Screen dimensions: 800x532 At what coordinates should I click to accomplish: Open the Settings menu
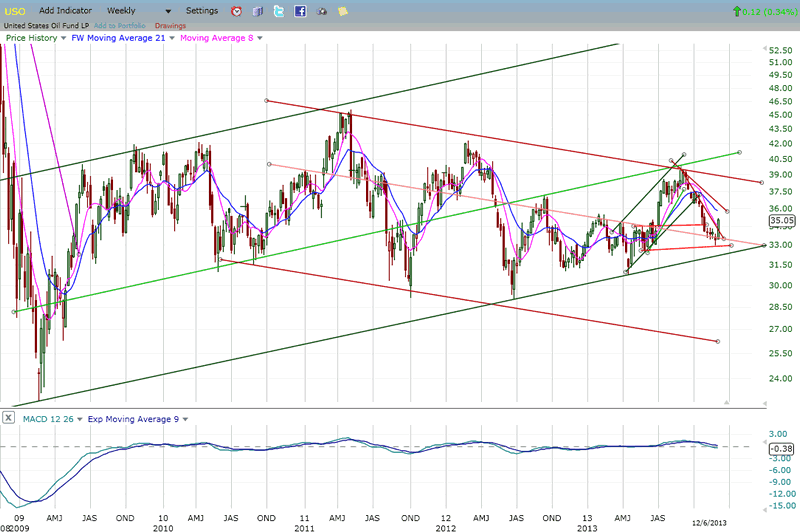pyautogui.click(x=201, y=10)
